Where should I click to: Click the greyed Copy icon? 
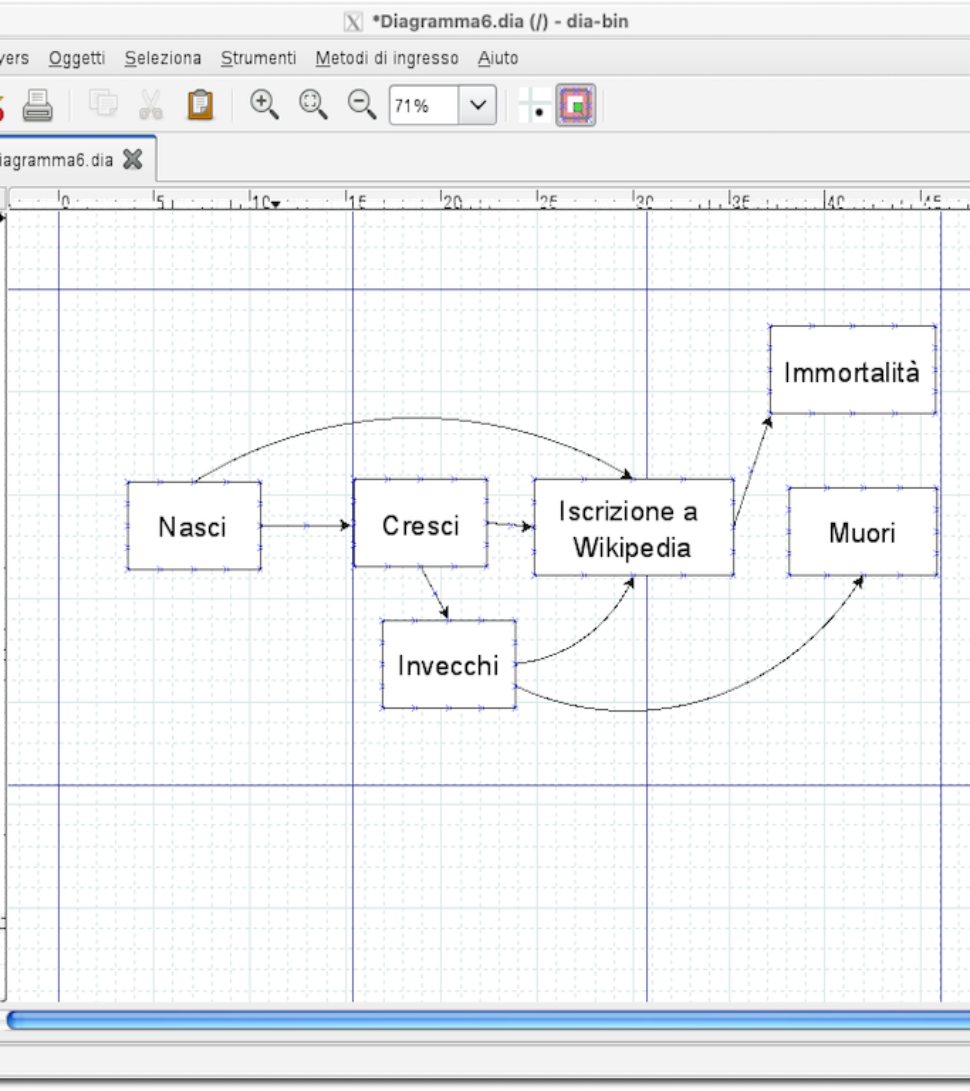[x=103, y=104]
